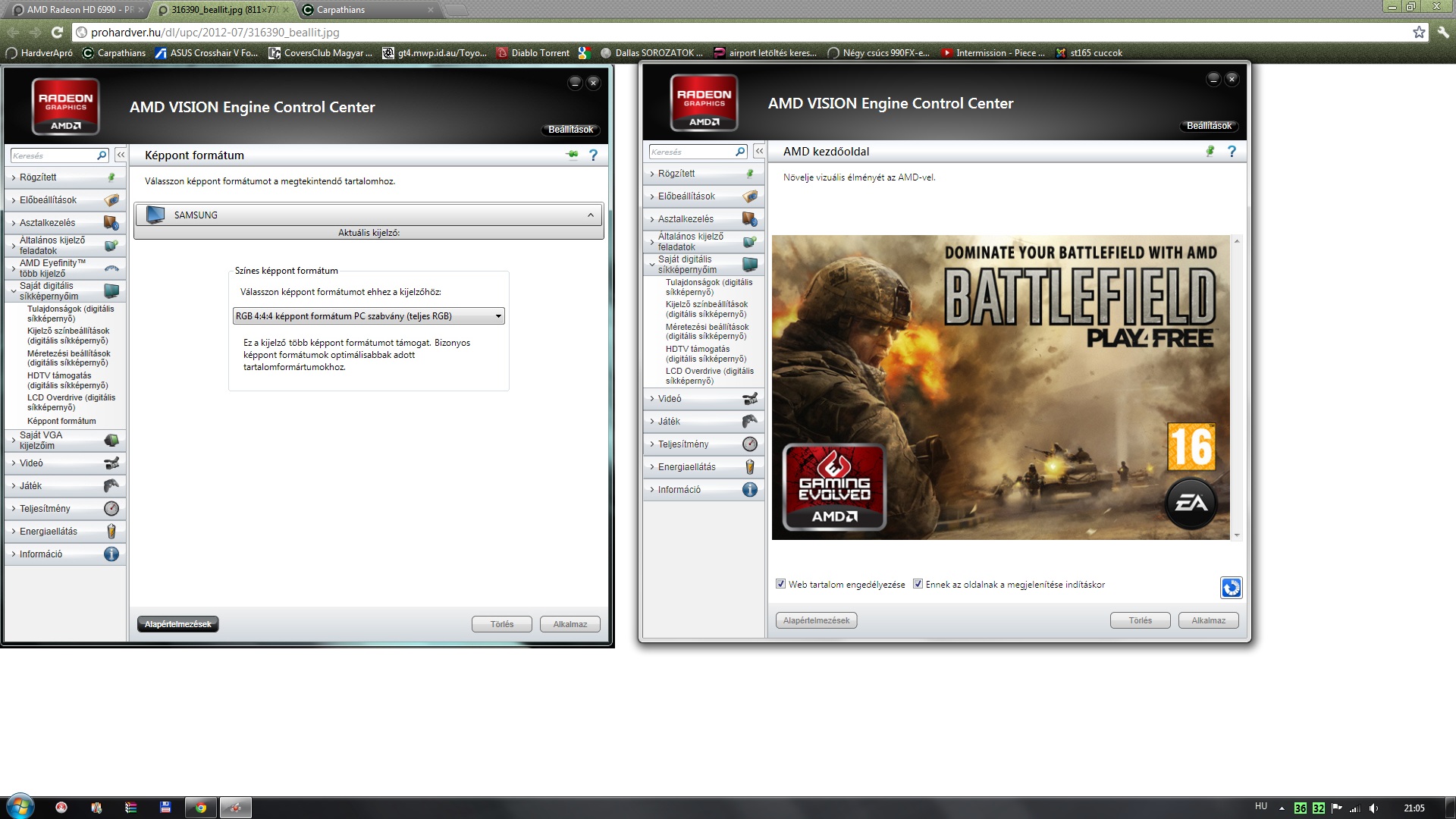Click the Battlefield Play4Free banner
The width and height of the screenshot is (1456, 819).
(1000, 388)
